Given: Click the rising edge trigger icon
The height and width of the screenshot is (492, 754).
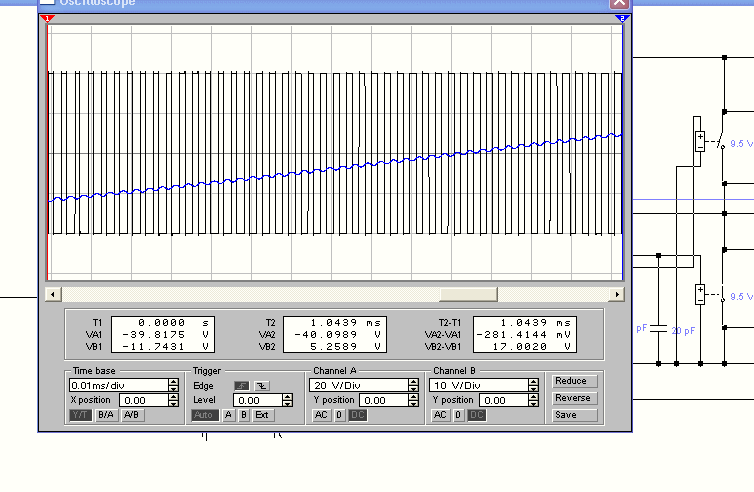Looking at the screenshot, I should click(x=241, y=386).
